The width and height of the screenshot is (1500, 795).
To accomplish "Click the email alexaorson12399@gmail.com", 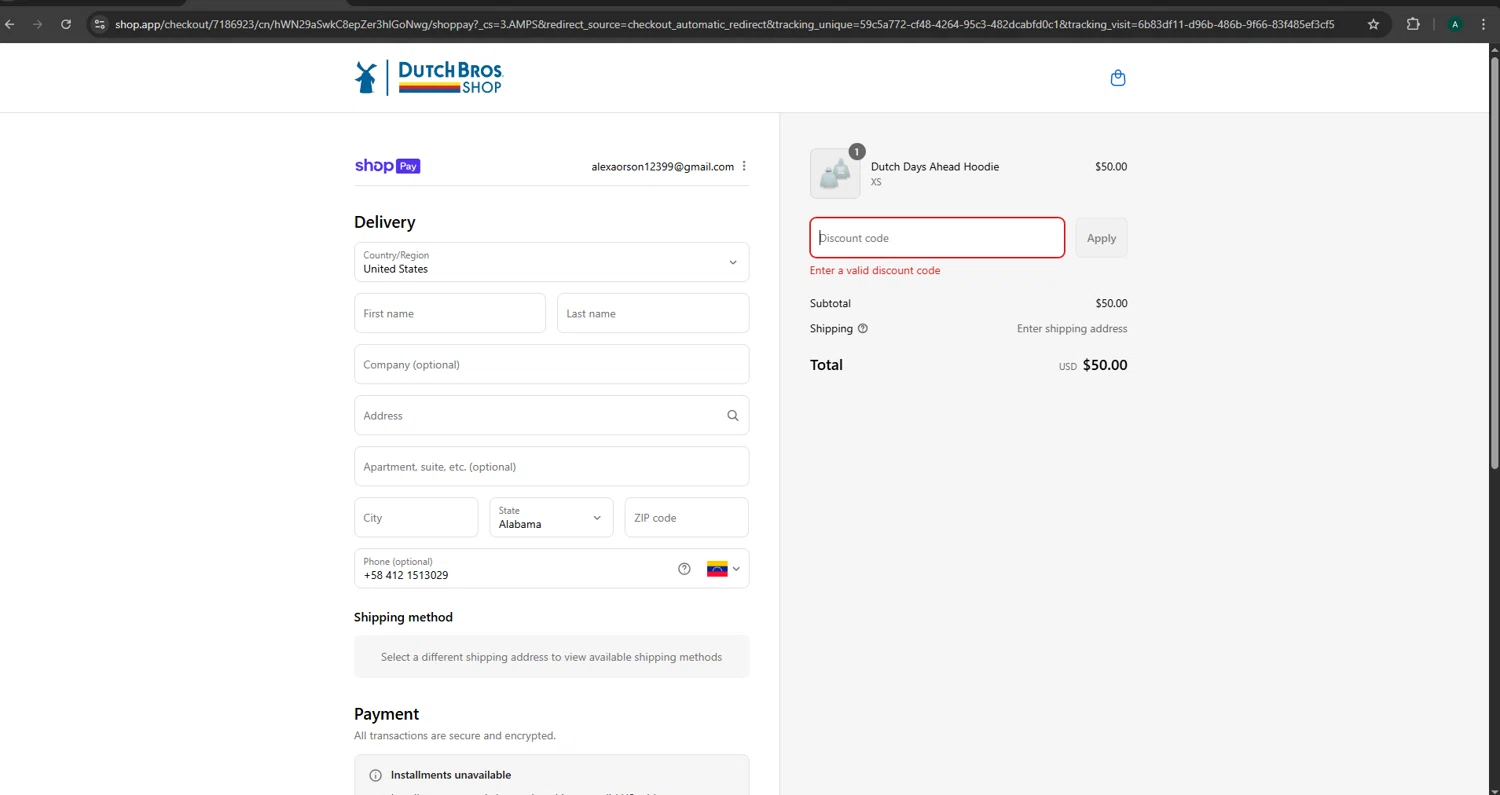I will coord(663,167).
